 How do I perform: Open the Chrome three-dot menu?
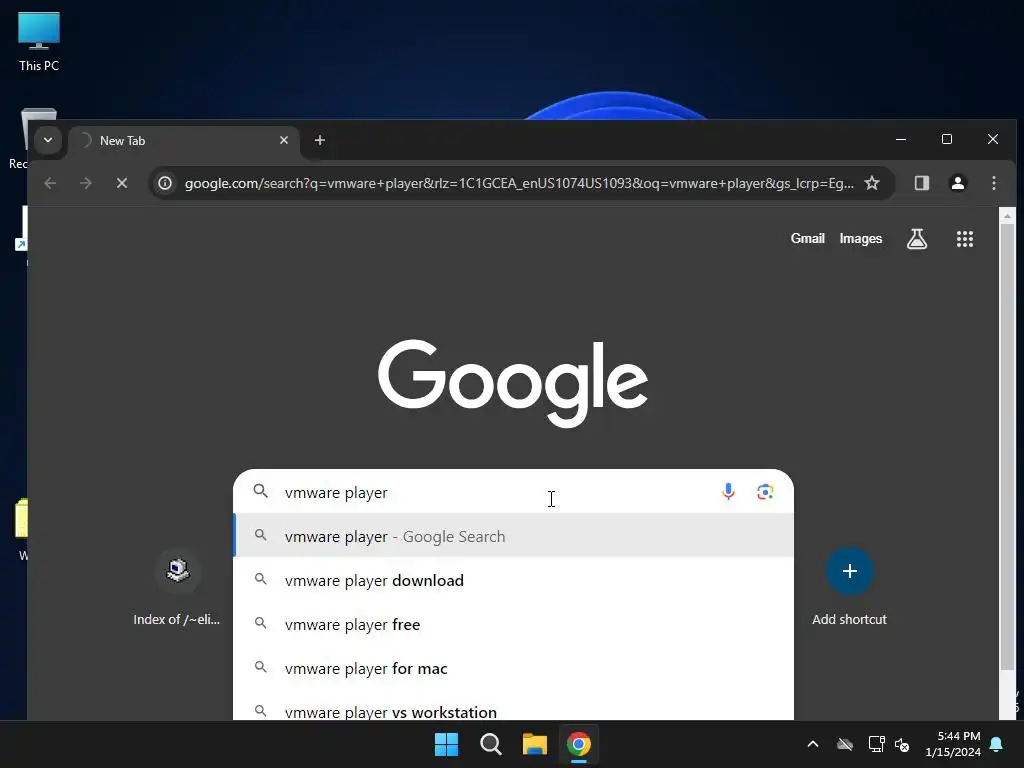[993, 184]
